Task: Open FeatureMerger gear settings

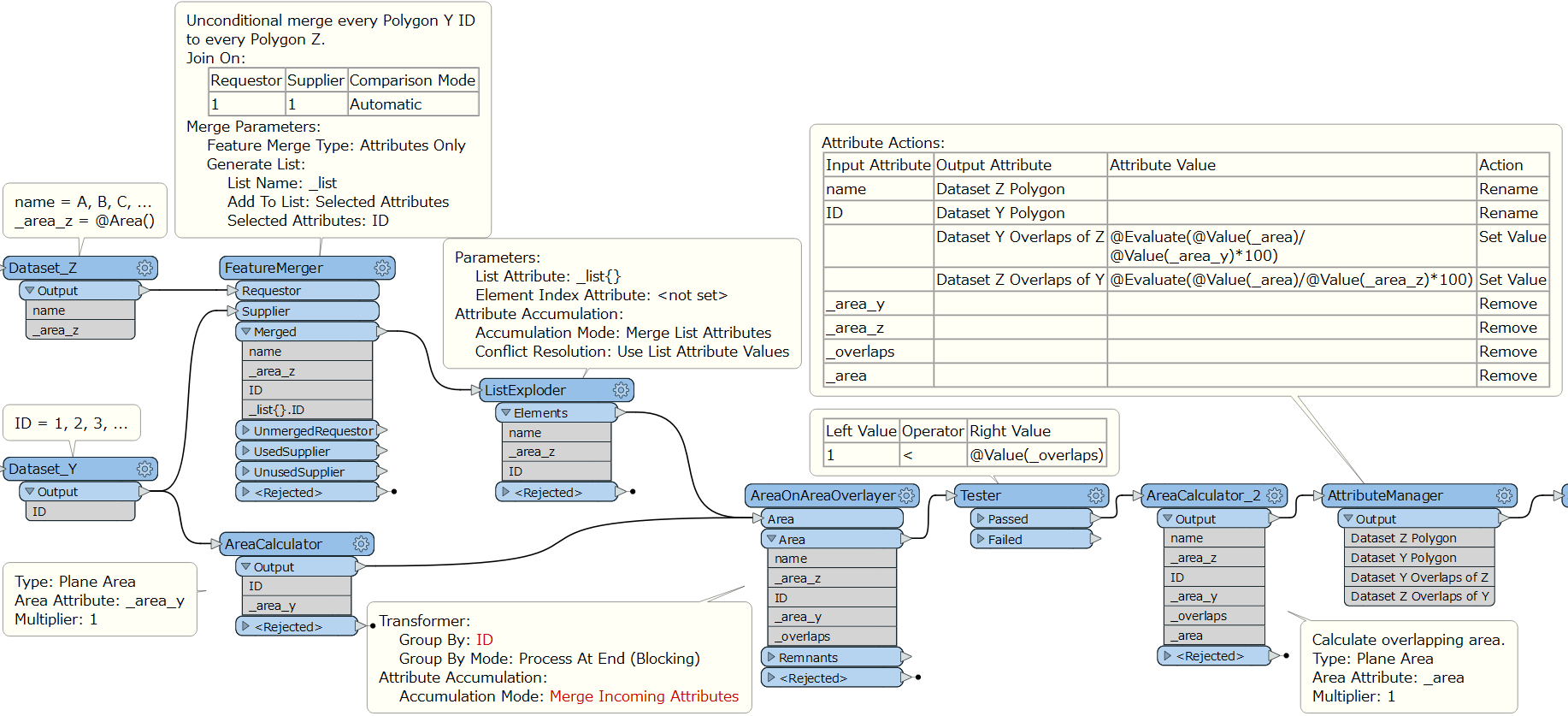Action: coord(382,268)
